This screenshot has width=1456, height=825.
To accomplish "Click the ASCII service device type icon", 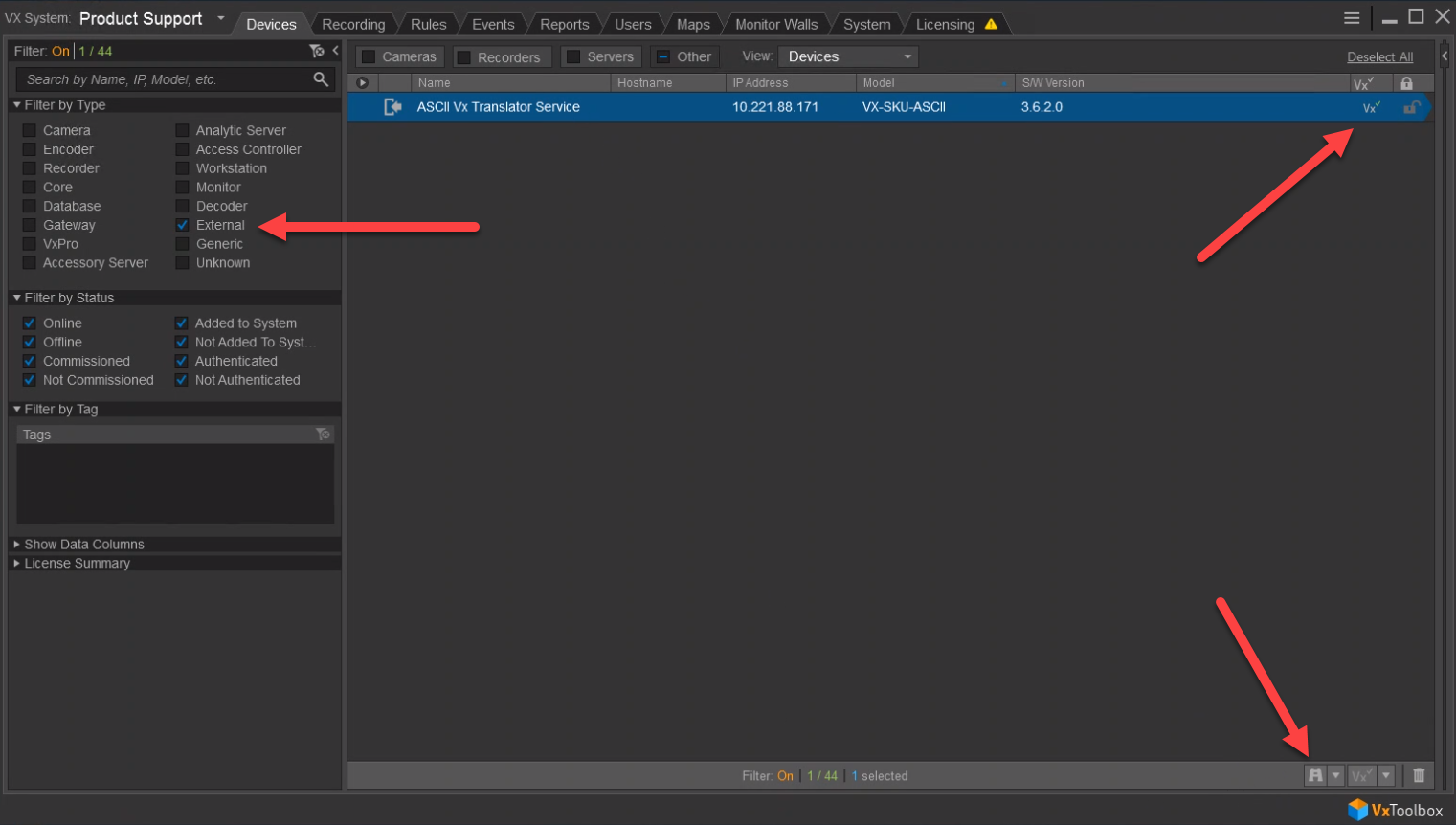I will pyautogui.click(x=392, y=107).
